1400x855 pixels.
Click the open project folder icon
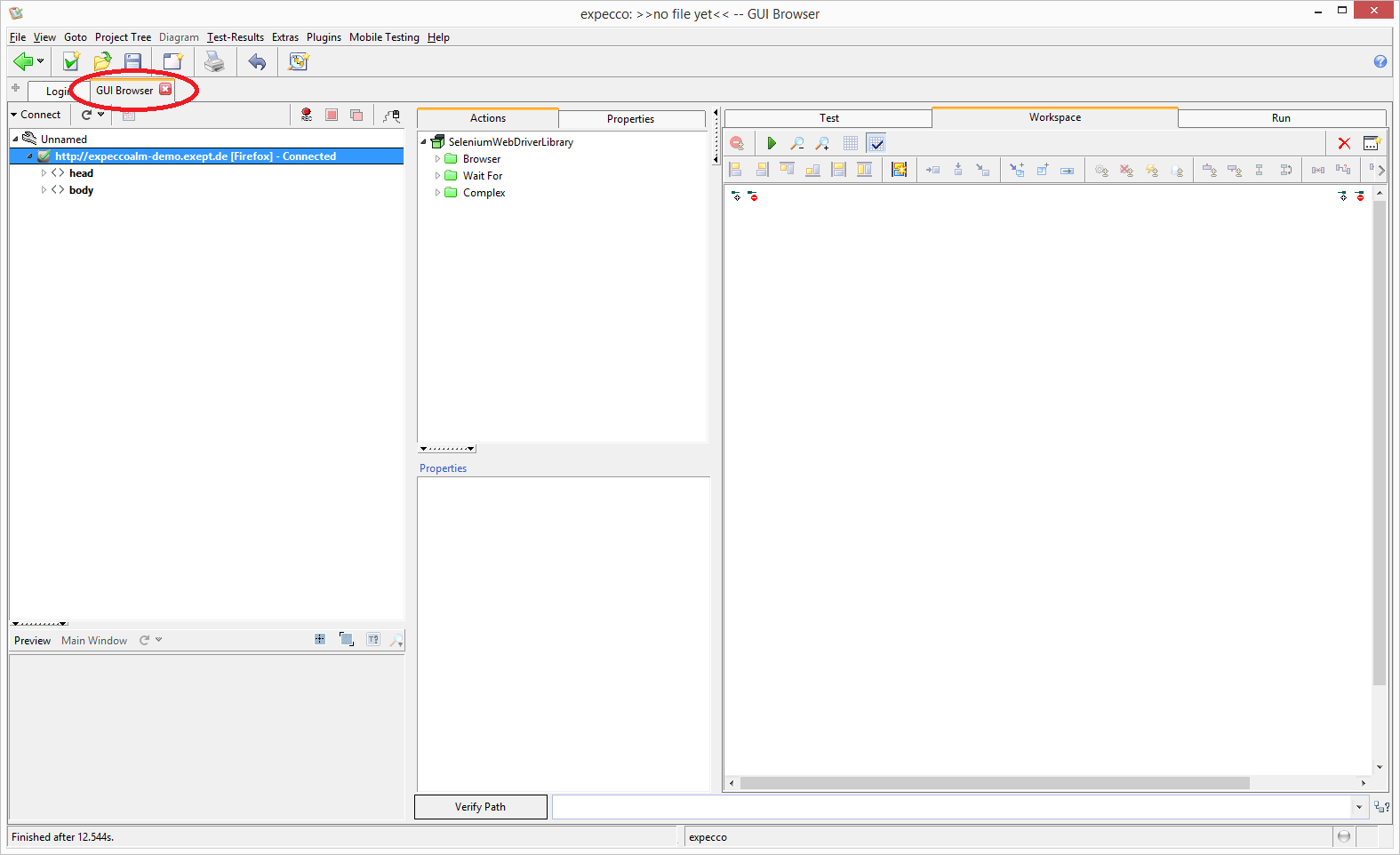point(103,61)
